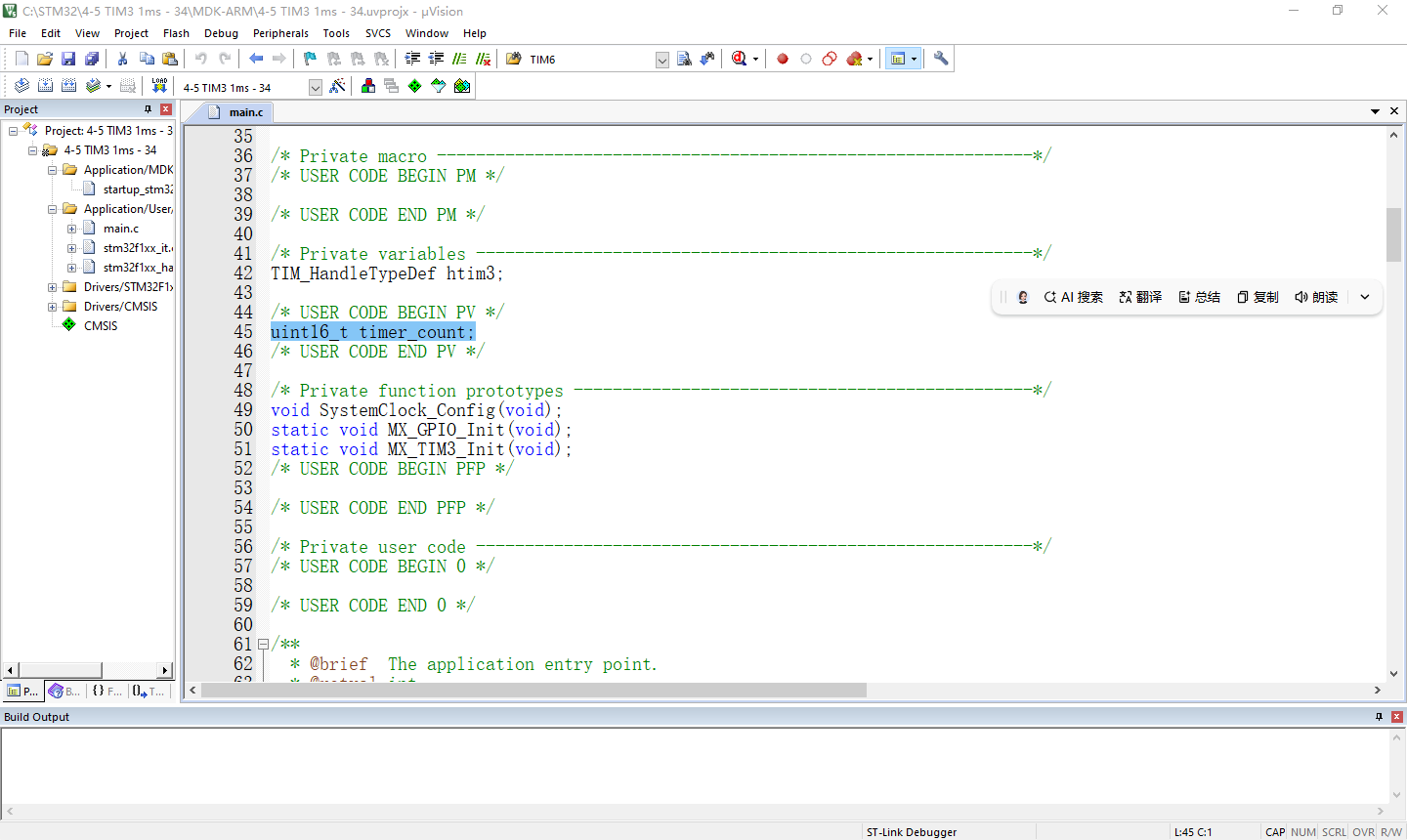Click the Save All icon in the toolbar
Image resolution: width=1407 pixels, height=840 pixels.
92,59
